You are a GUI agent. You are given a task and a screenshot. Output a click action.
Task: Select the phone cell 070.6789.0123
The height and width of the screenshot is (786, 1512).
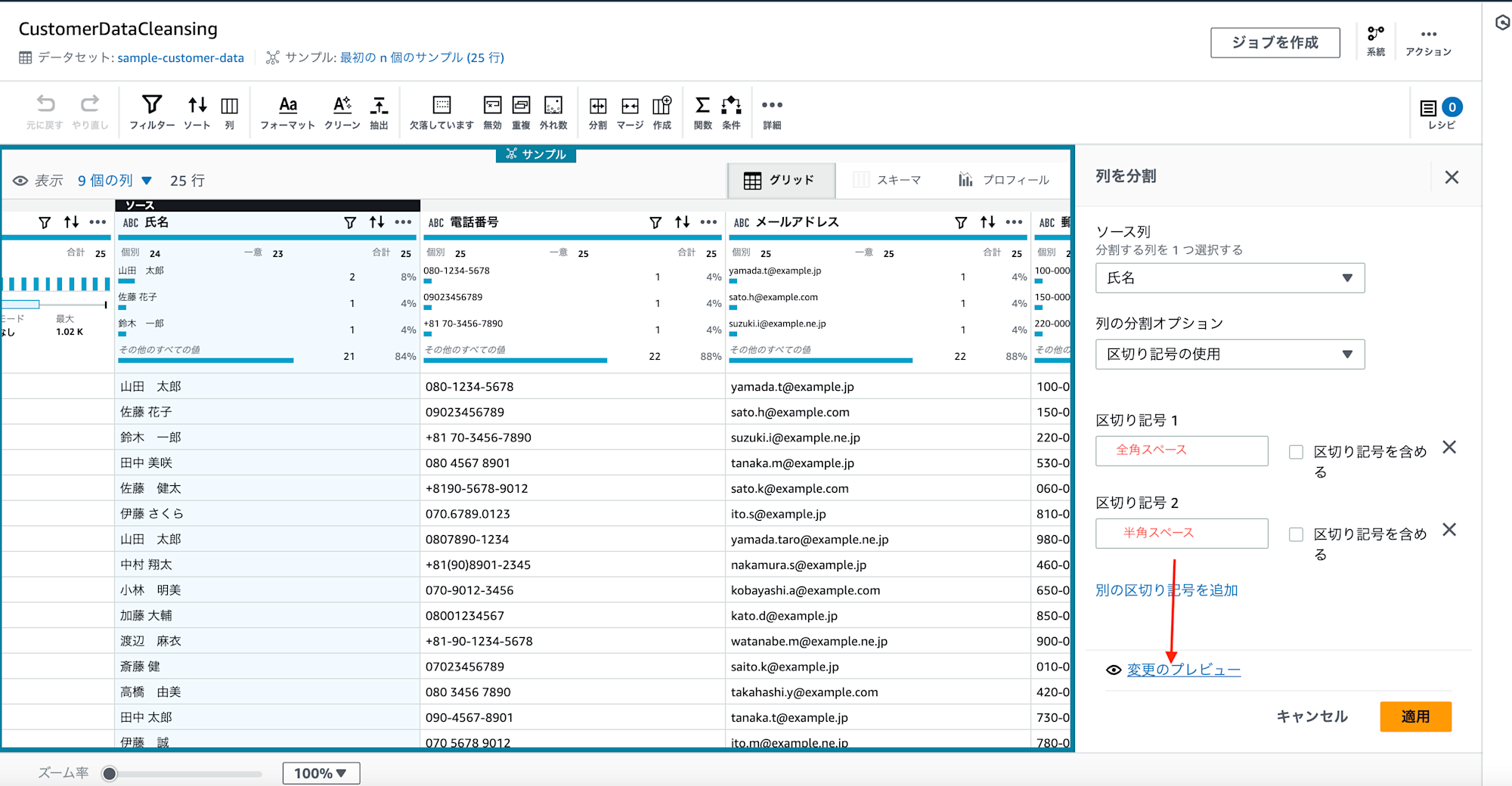pos(572,514)
